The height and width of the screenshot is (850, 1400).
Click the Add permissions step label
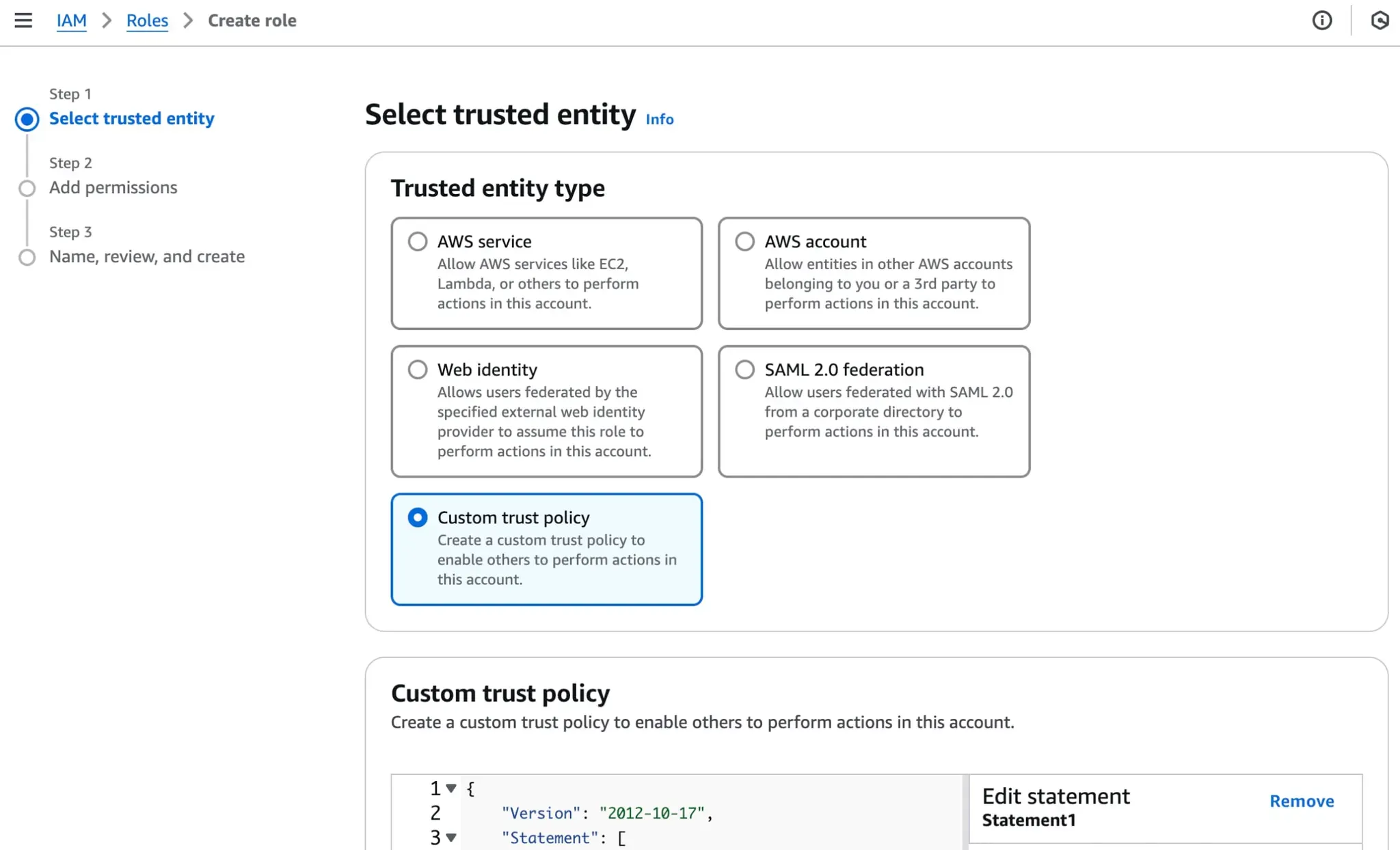point(113,187)
